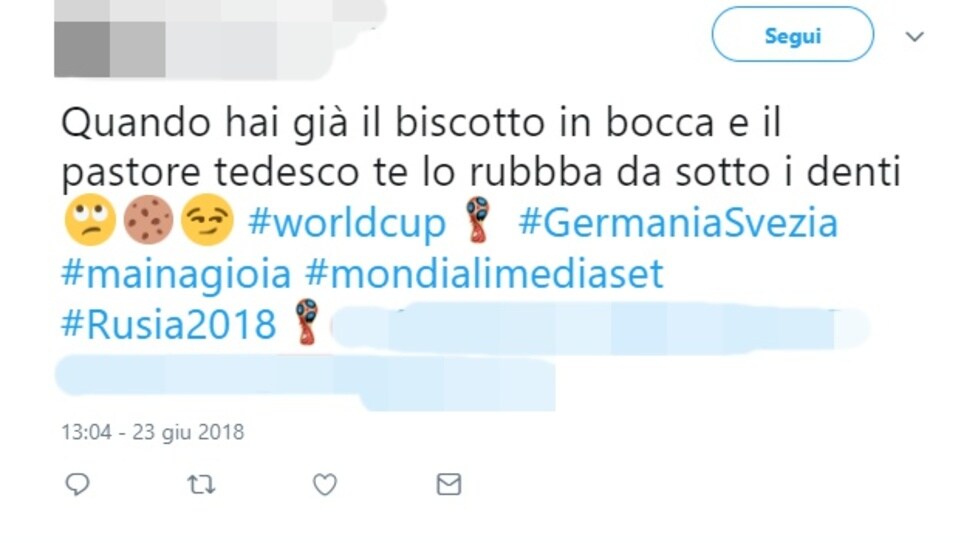Open the #mondialimediaset hashtag
The height and width of the screenshot is (543, 978).
click(485, 273)
